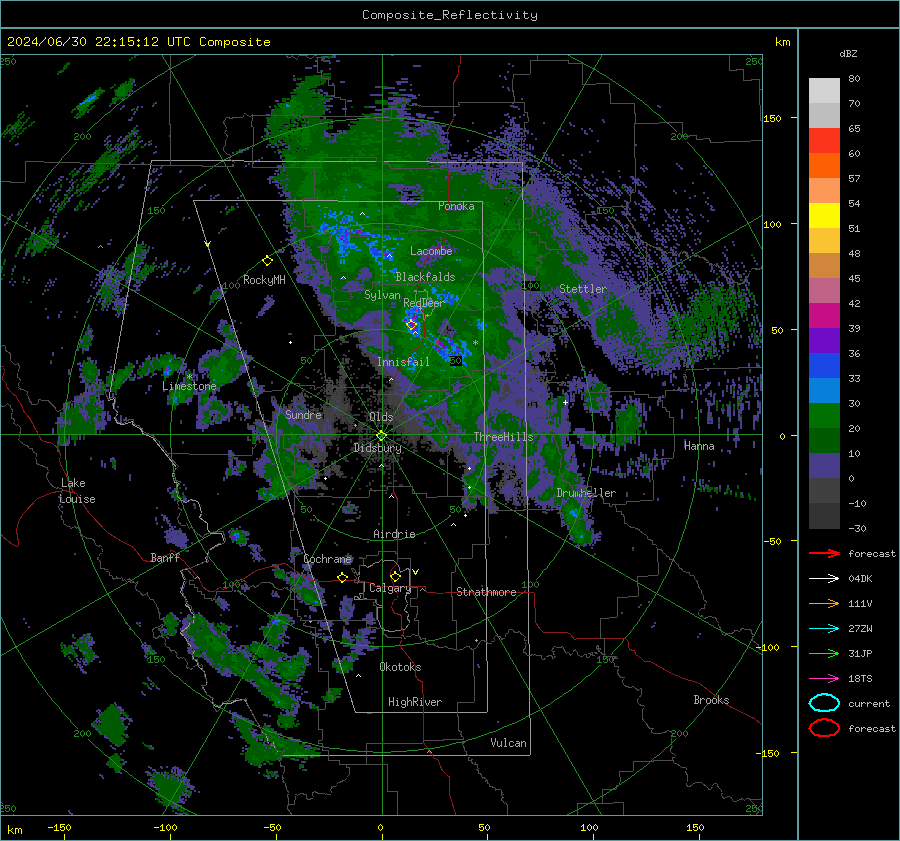Viewport: 900px width, 841px height.
Task: Click the RockyMH label
Action: (x=264, y=280)
